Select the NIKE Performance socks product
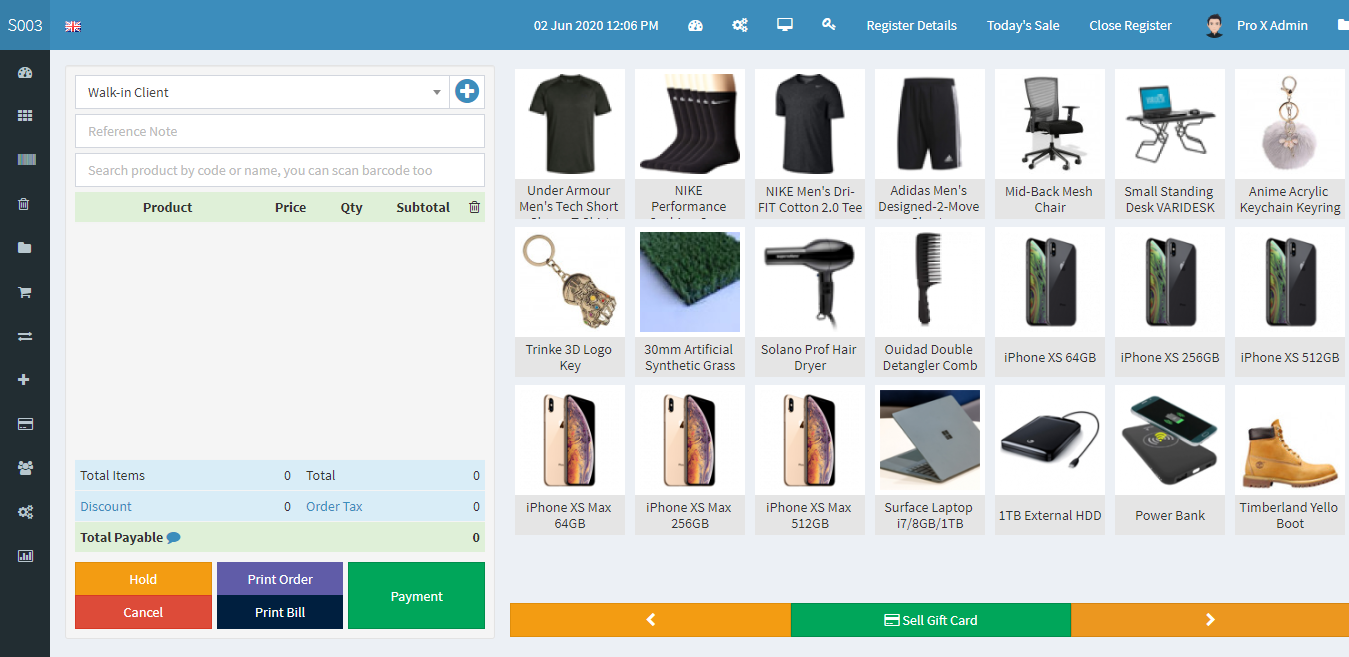This screenshot has width=1349, height=657. pos(690,143)
